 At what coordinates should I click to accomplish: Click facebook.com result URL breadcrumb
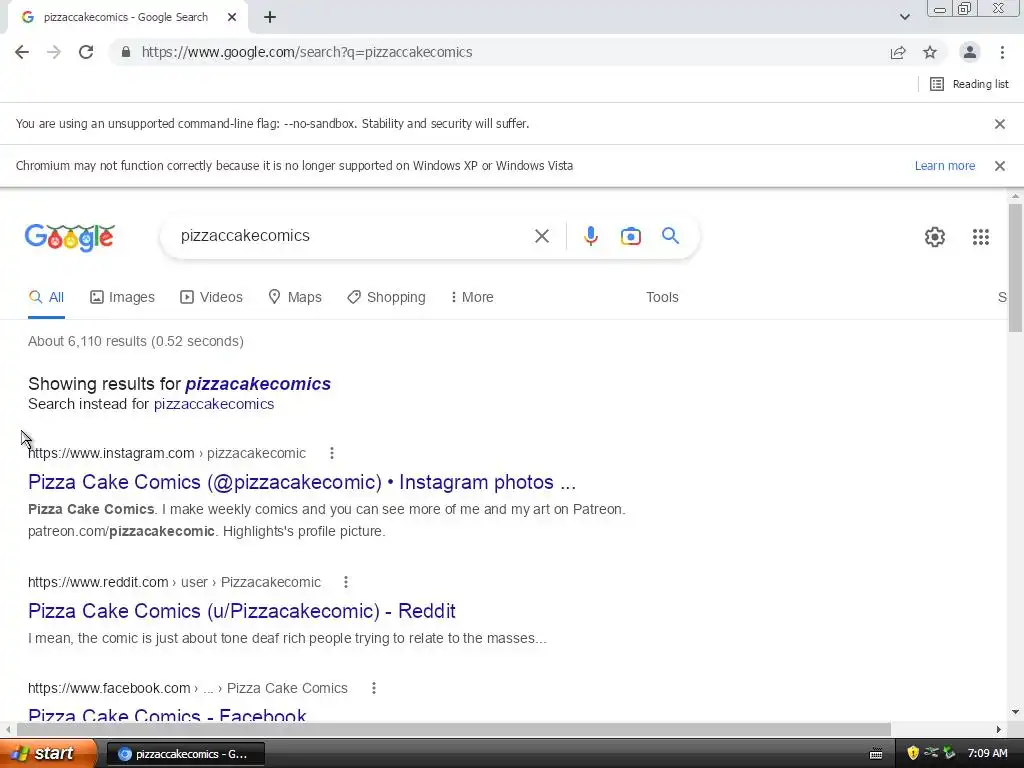187,688
